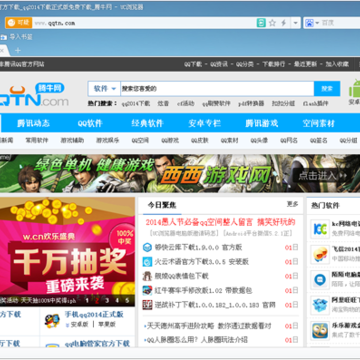Viewport: 360px width, 360px height.
Task: Select hot search term cf活动
Action: [185, 104]
